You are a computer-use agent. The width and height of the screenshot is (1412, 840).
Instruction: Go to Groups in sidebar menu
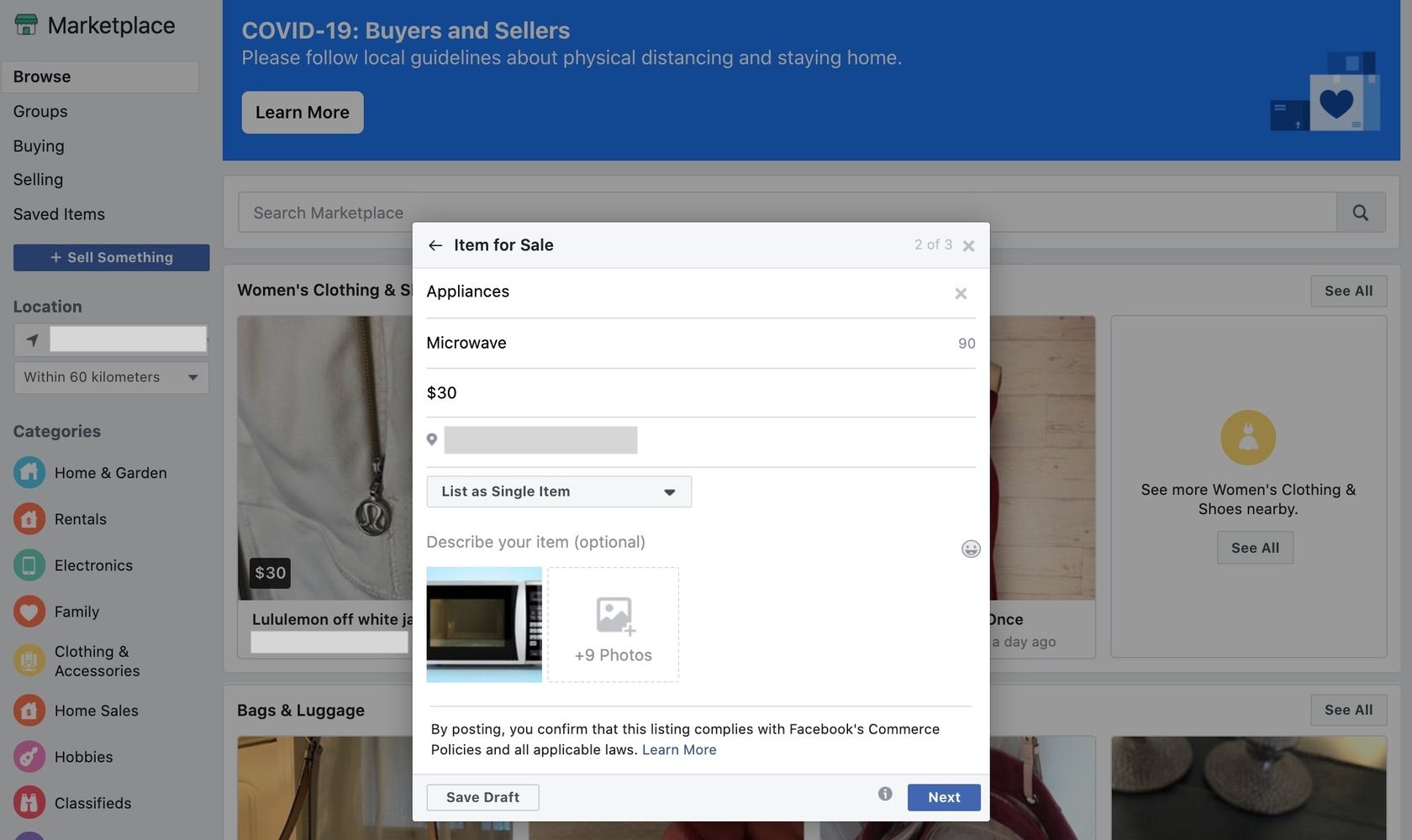(x=40, y=111)
